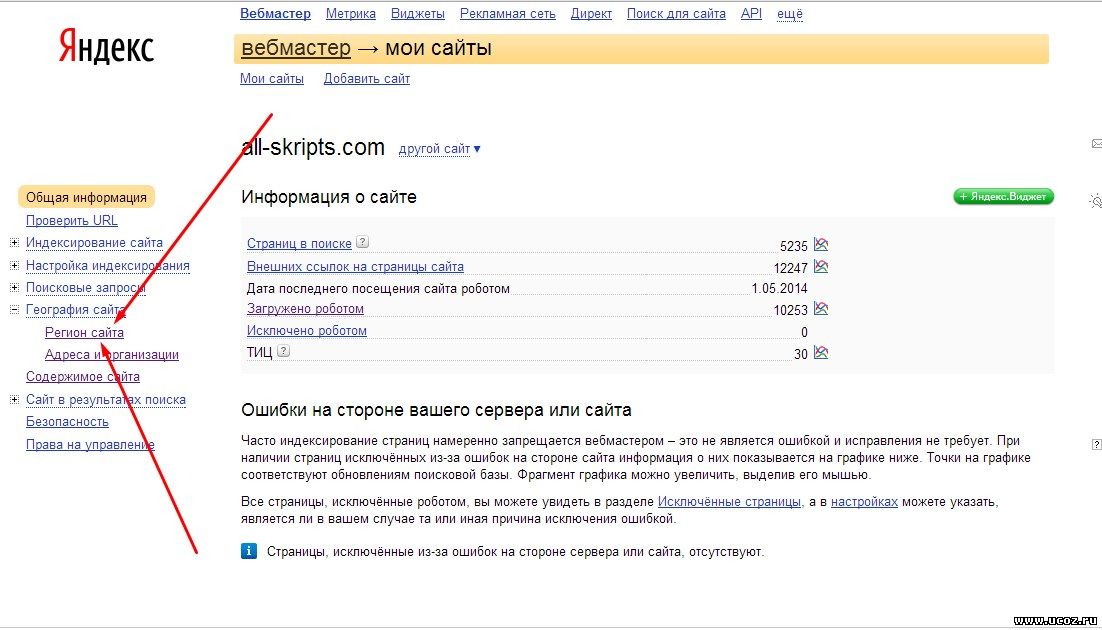Click Информация о сайте heading
The image size is (1102, 630).
[x=329, y=197]
